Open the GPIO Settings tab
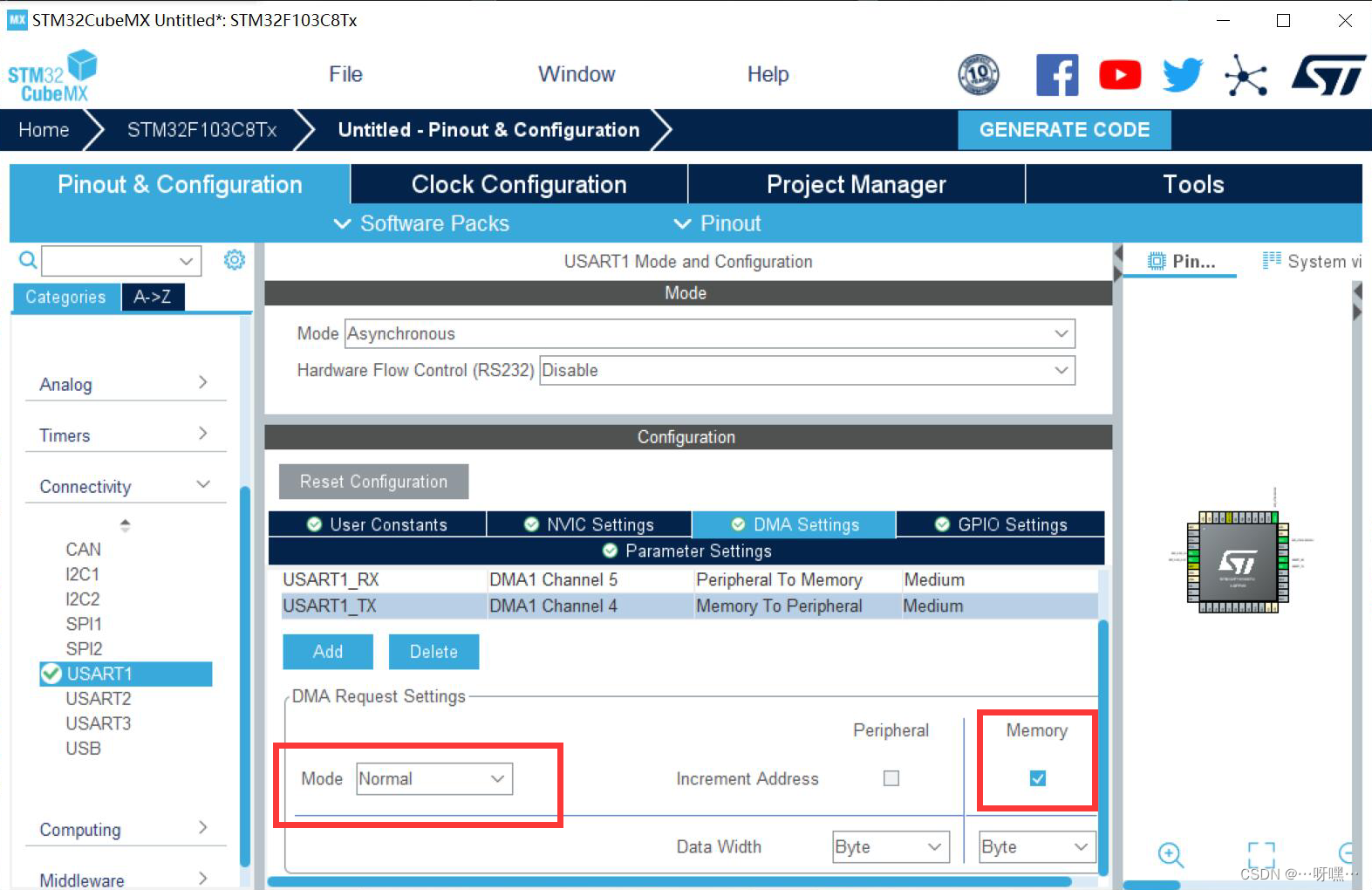 coord(1000,524)
